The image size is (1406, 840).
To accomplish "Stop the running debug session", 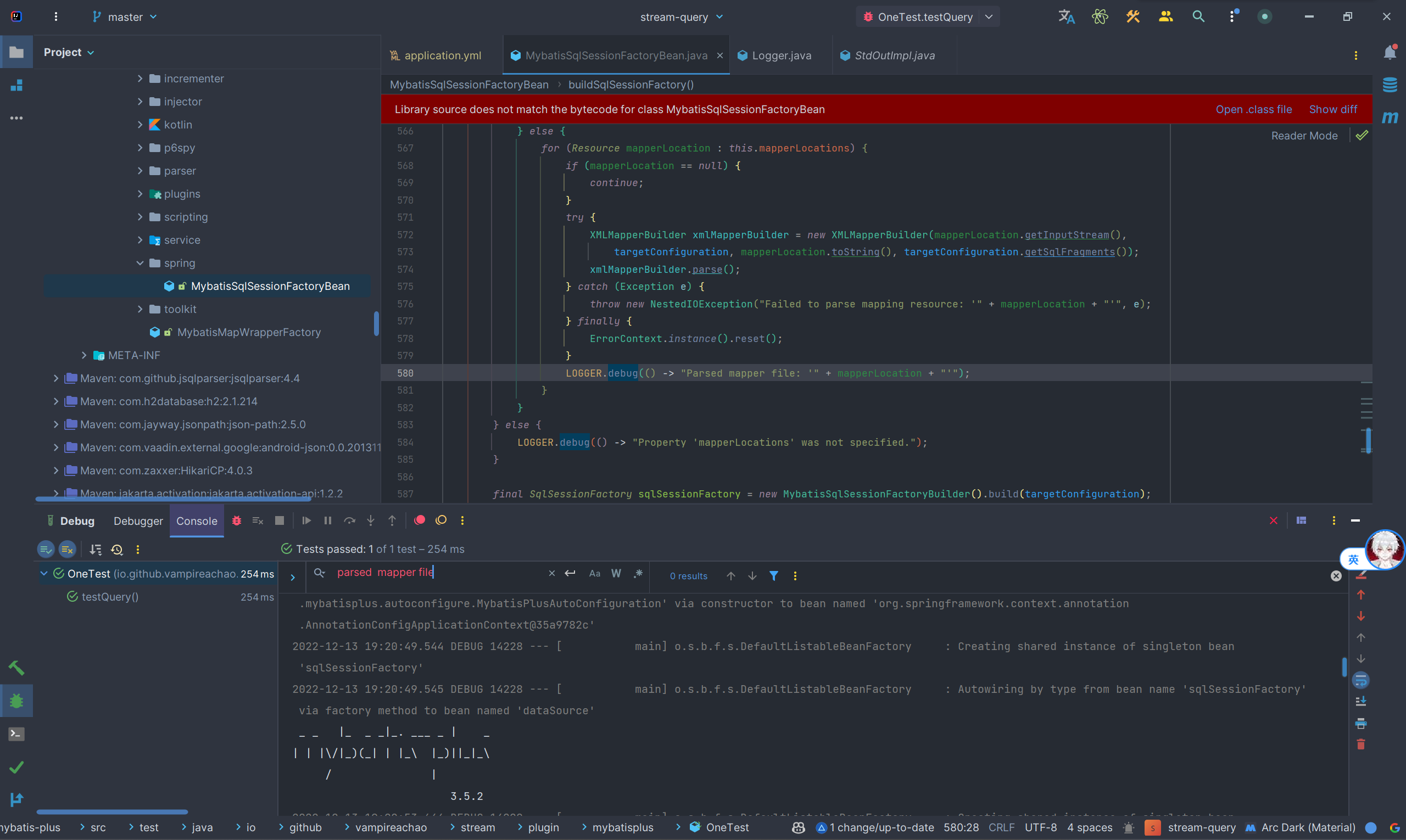I will pos(279,520).
